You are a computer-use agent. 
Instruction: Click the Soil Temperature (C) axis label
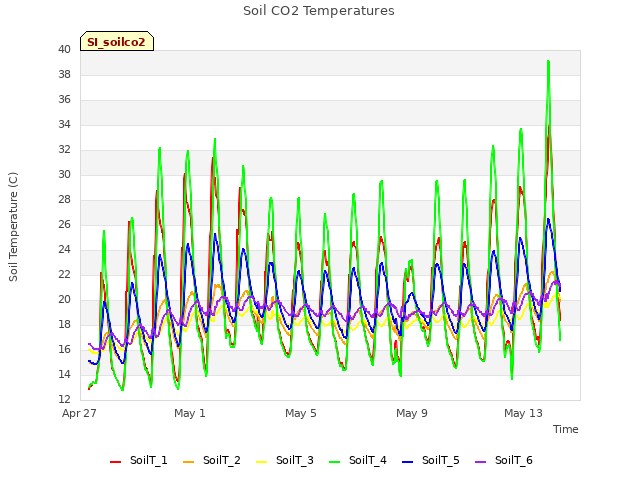click(x=13, y=227)
